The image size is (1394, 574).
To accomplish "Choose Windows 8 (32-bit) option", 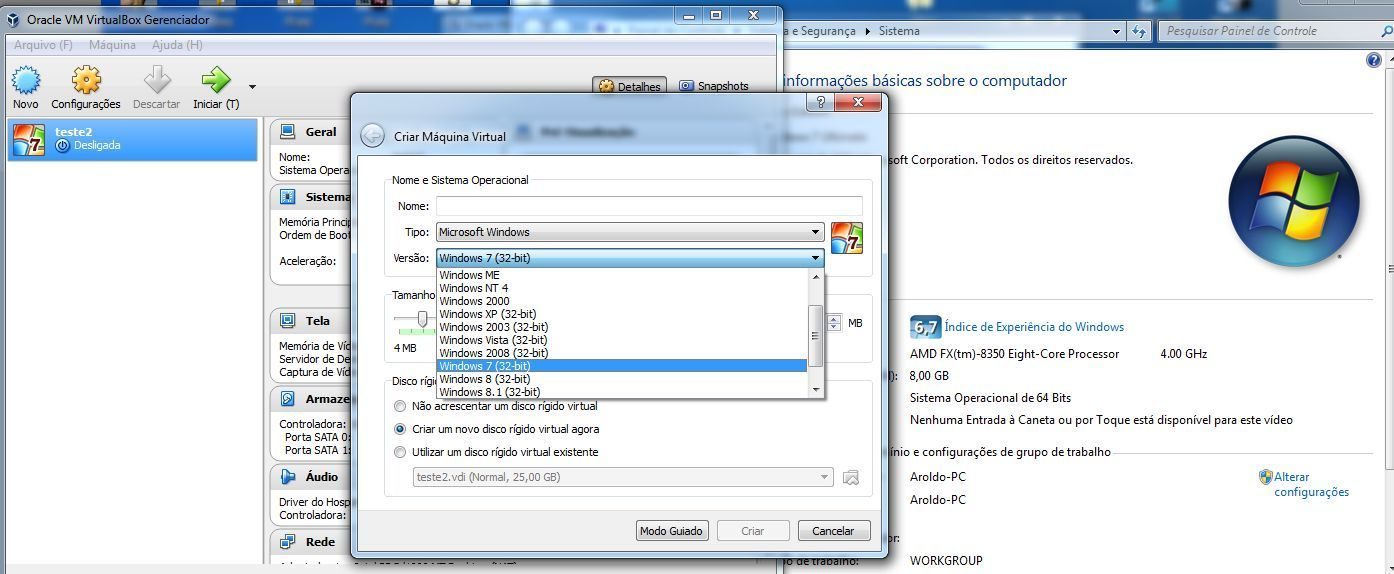I will pos(622,379).
